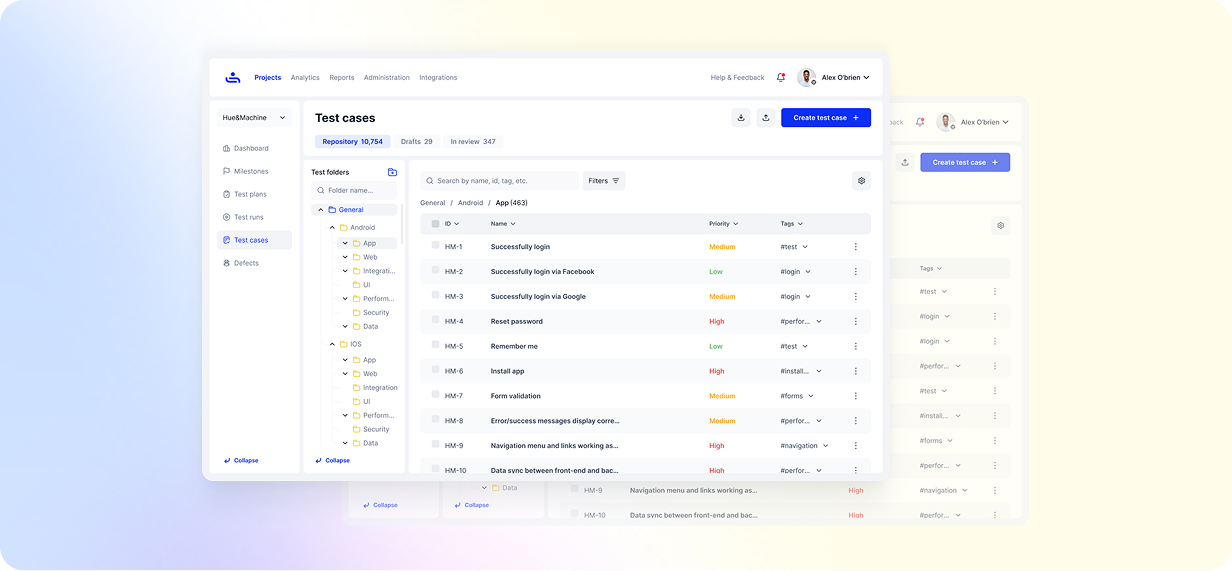Open notifications bell in front window
The height and width of the screenshot is (571, 1232).
(x=781, y=77)
